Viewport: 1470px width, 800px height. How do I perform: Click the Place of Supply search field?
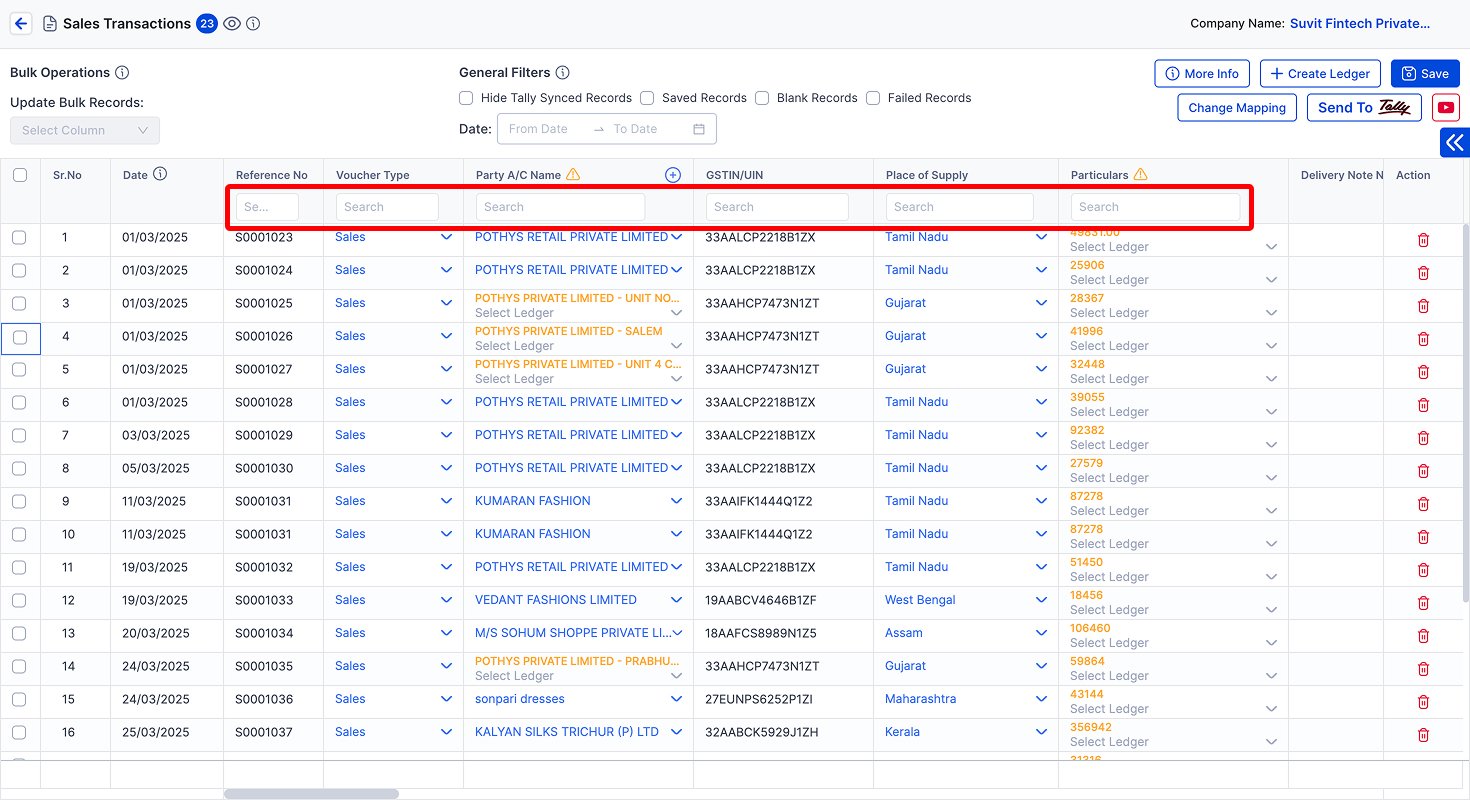click(x=959, y=207)
